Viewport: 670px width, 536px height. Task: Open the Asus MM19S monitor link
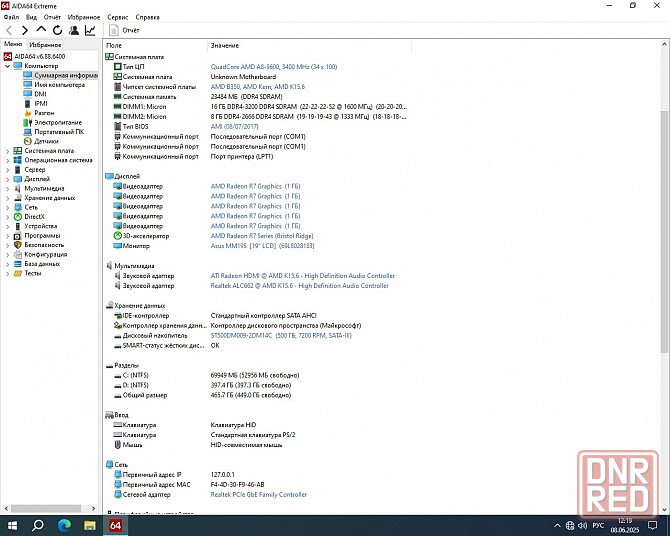tap(262, 246)
